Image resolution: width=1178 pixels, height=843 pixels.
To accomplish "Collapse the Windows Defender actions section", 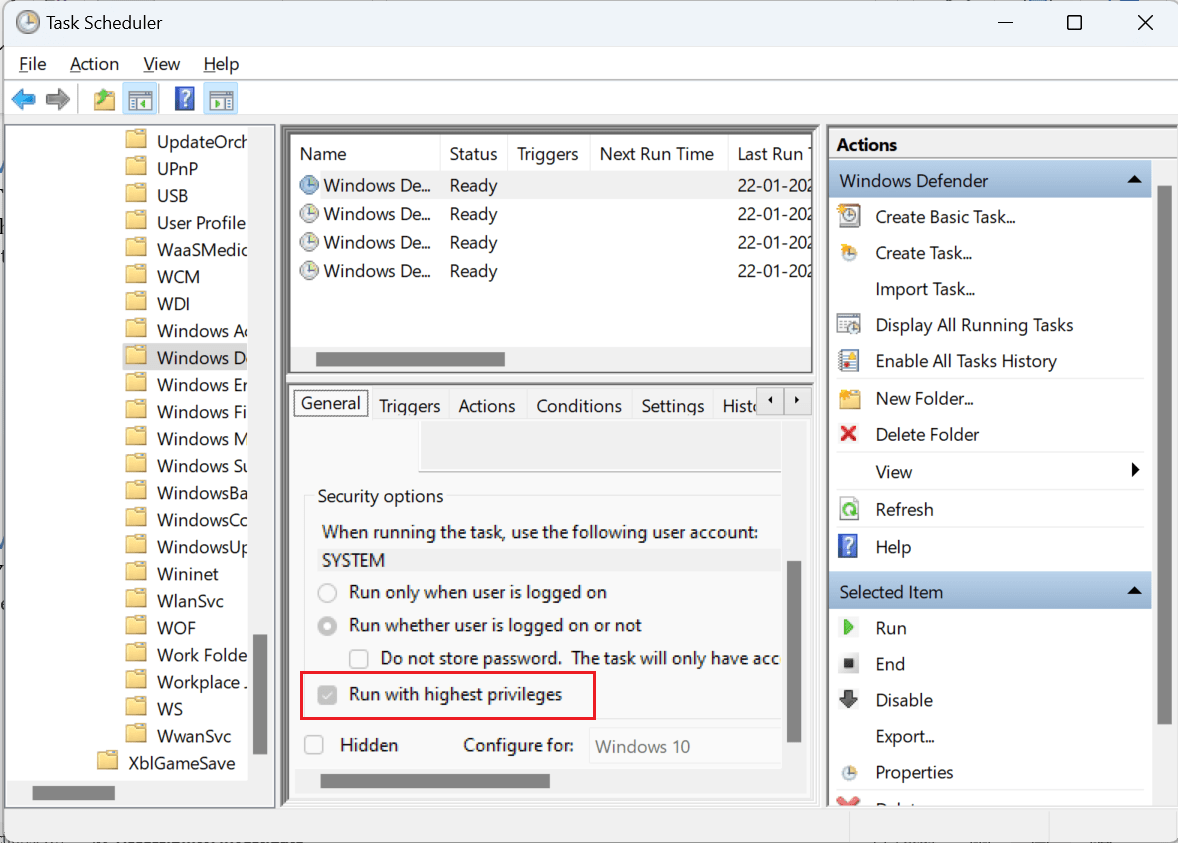I will (x=1134, y=179).
